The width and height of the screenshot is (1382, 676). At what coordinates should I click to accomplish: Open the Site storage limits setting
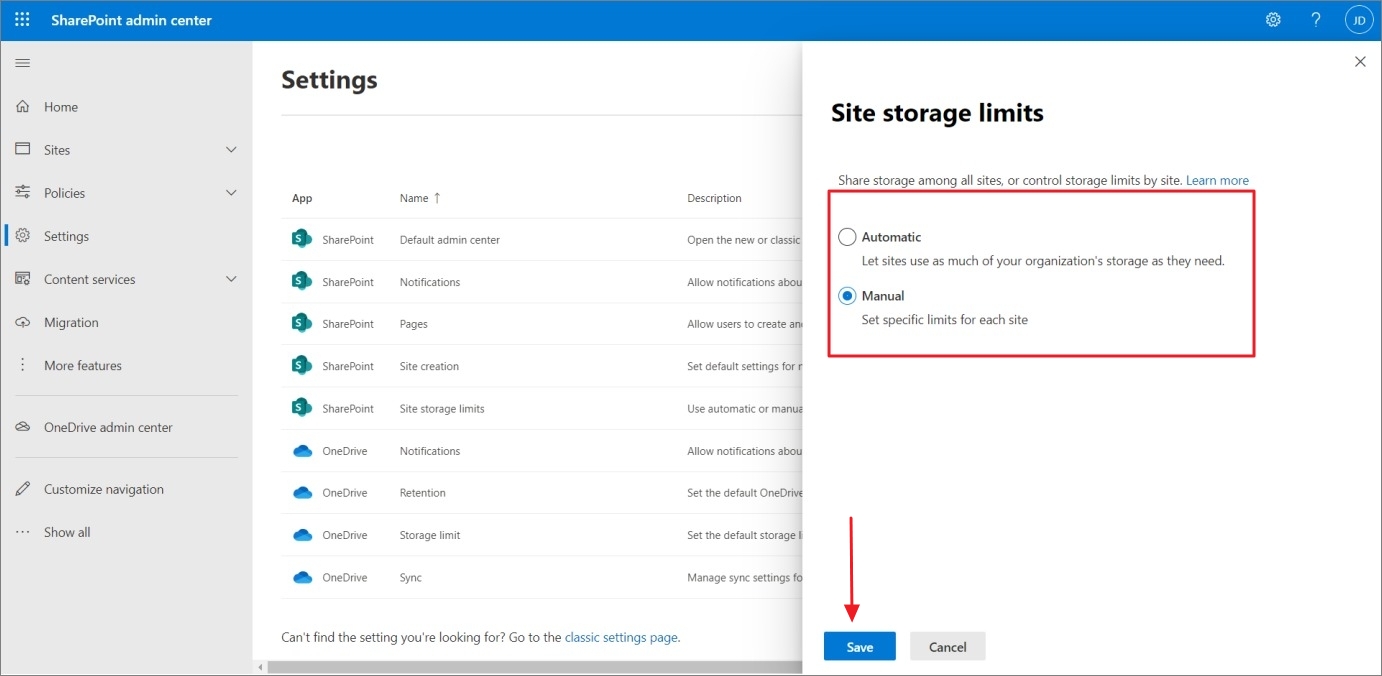[x=442, y=408]
